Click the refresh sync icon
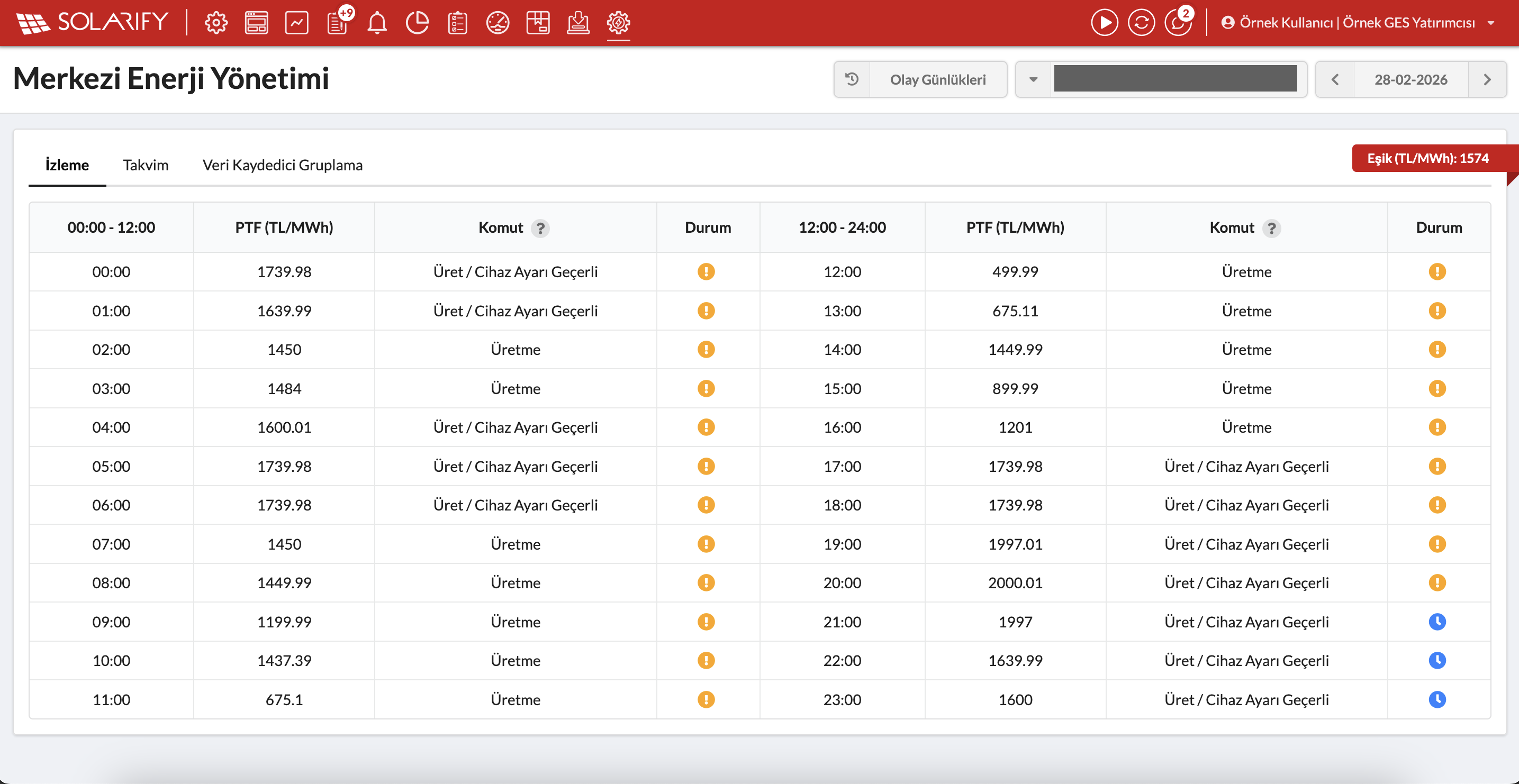The height and width of the screenshot is (784, 1519). [x=1141, y=23]
